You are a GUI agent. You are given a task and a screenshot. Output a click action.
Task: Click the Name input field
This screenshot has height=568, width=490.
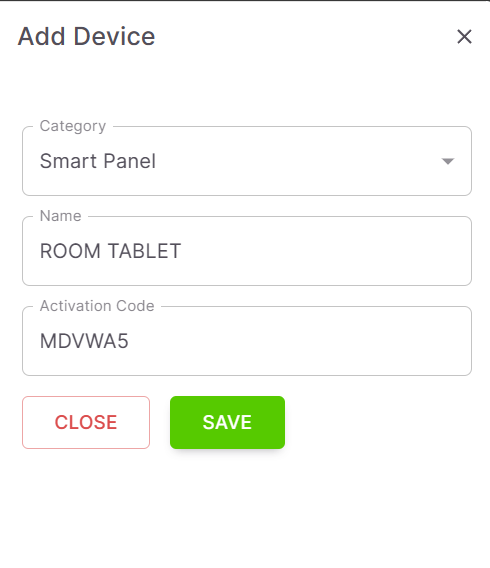coord(247,251)
